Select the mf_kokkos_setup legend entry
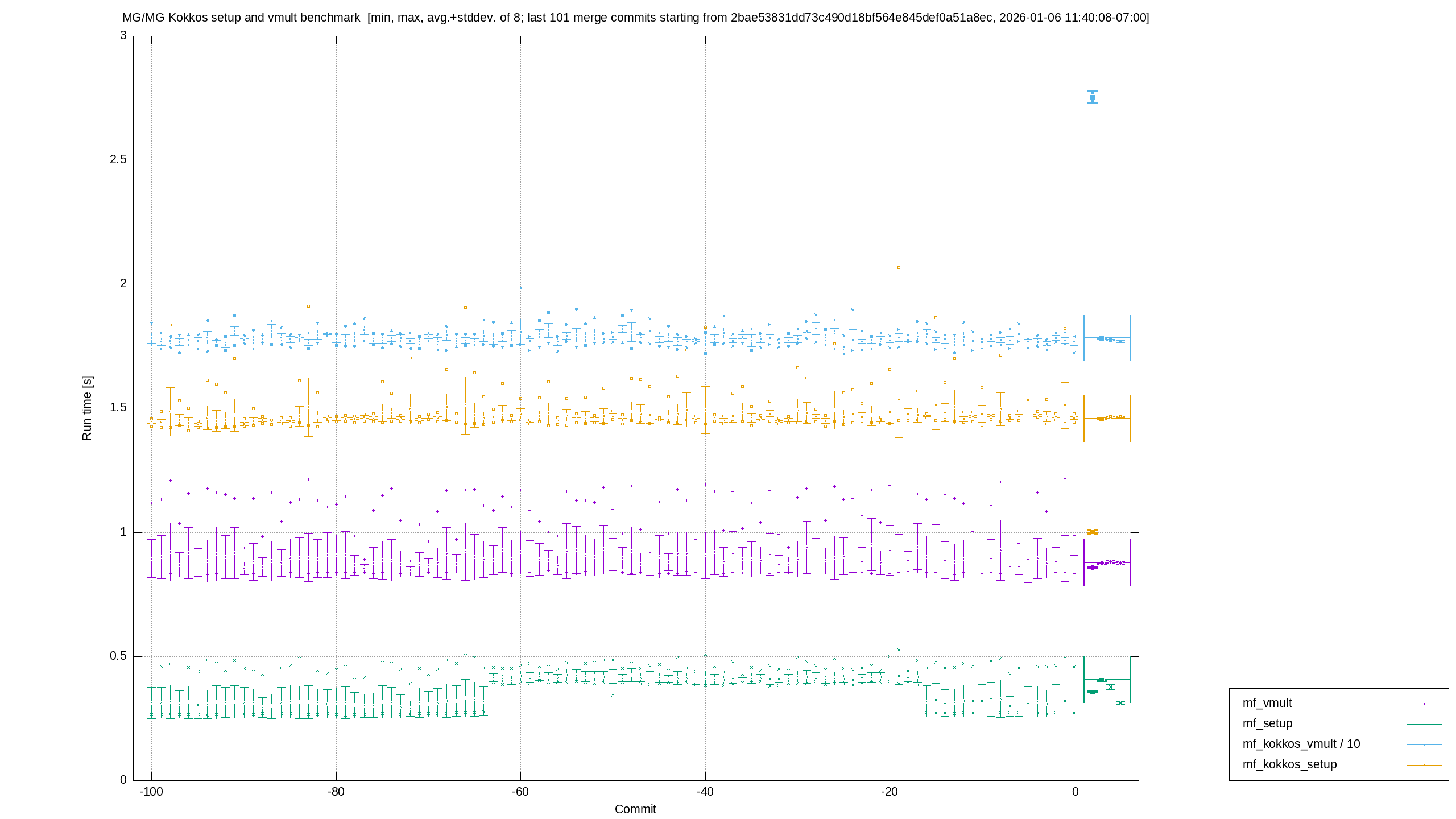 (x=1289, y=764)
